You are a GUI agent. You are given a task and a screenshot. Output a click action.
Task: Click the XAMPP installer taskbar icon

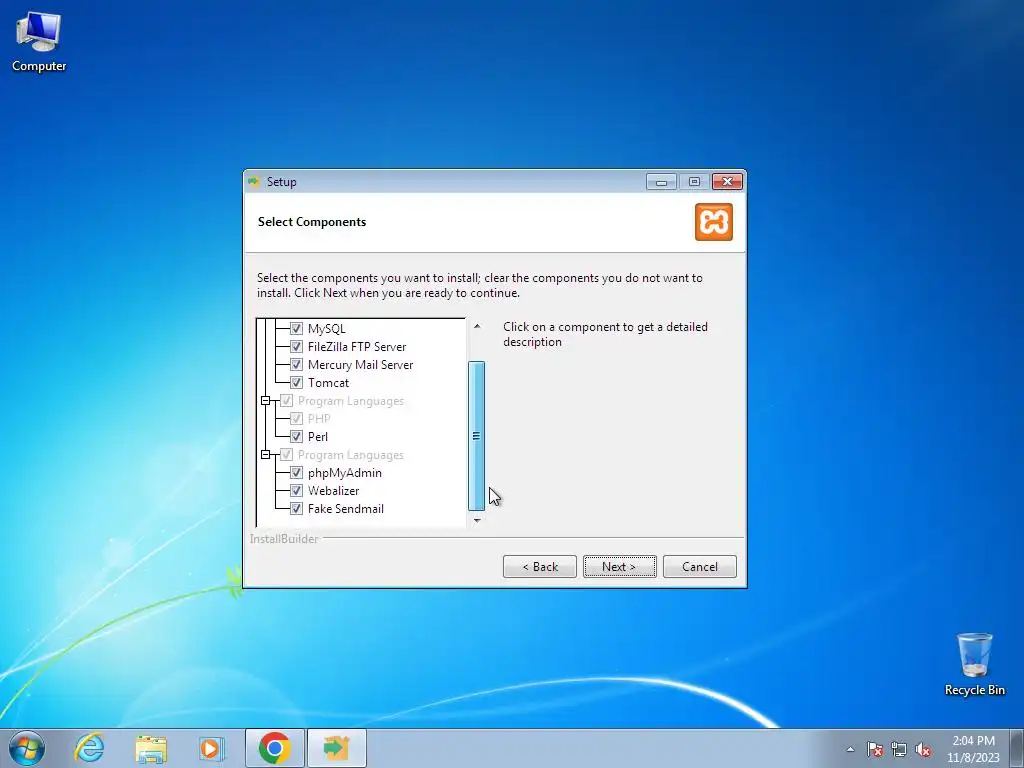tap(336, 748)
